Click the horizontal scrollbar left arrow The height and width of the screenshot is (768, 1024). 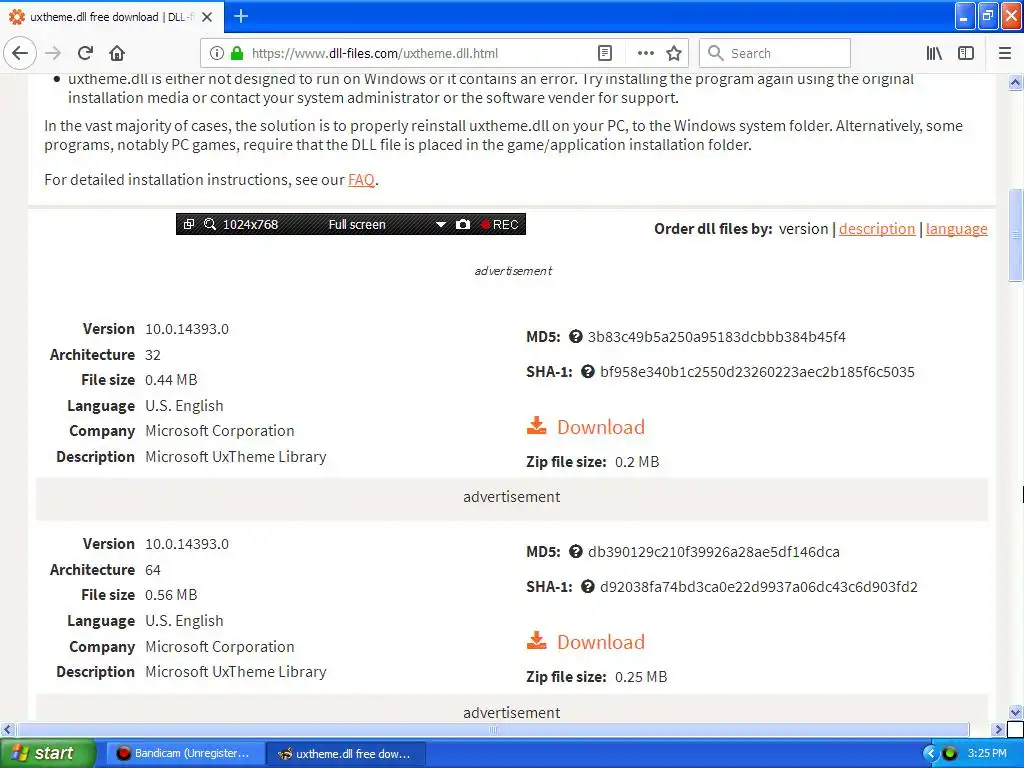pos(7,729)
